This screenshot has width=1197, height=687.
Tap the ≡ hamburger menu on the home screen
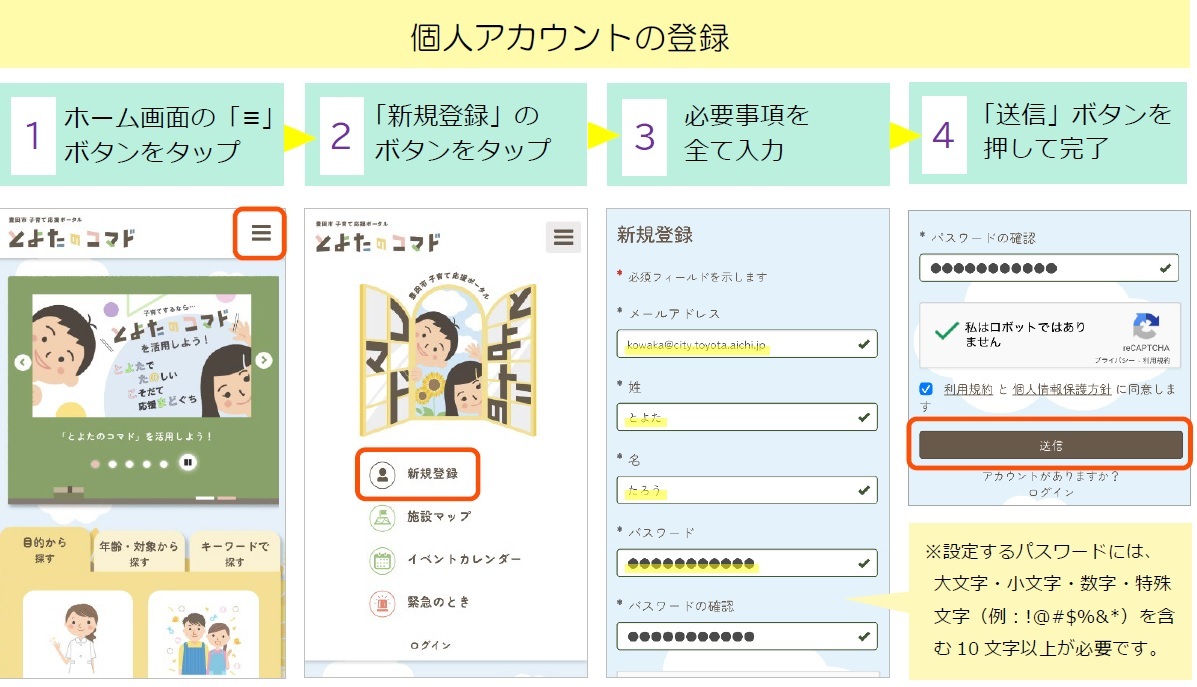click(260, 234)
